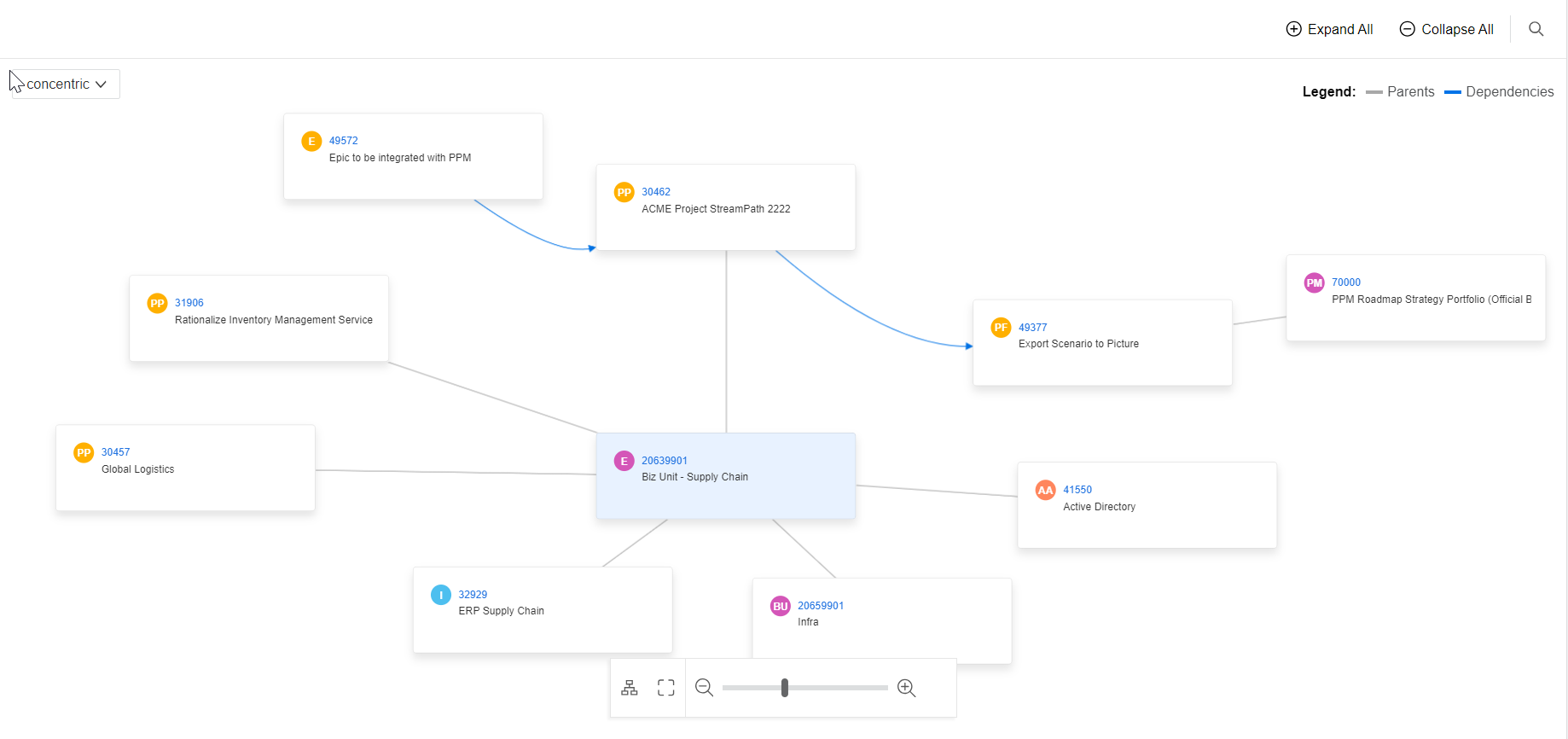Select the Biz Unit - Supply Chain node
Viewport: 1568px width, 739px height.
[725, 491]
